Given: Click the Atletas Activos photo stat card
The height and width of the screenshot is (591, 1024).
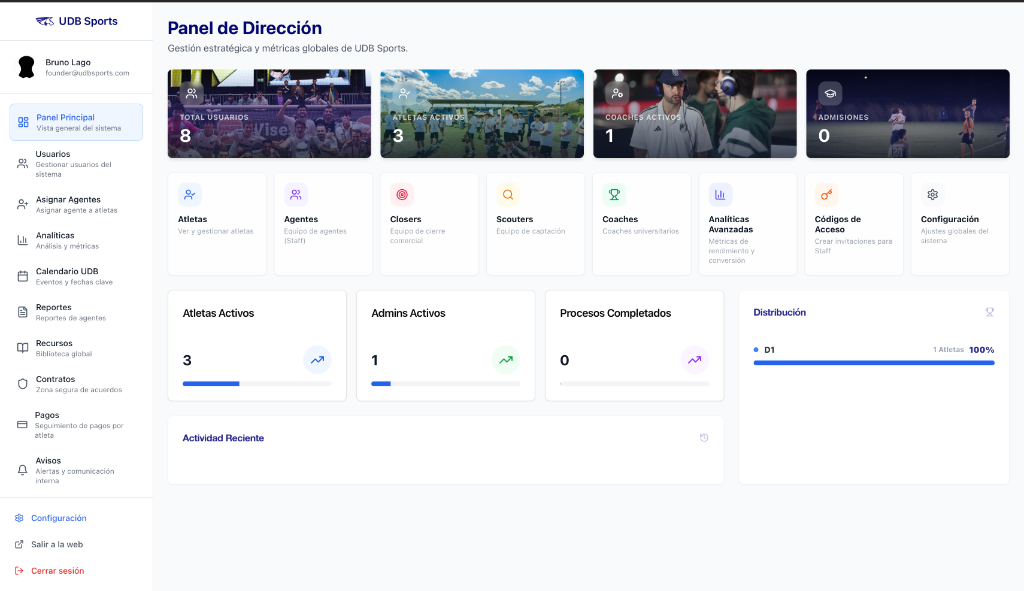Looking at the screenshot, I should pyautogui.click(x=482, y=114).
